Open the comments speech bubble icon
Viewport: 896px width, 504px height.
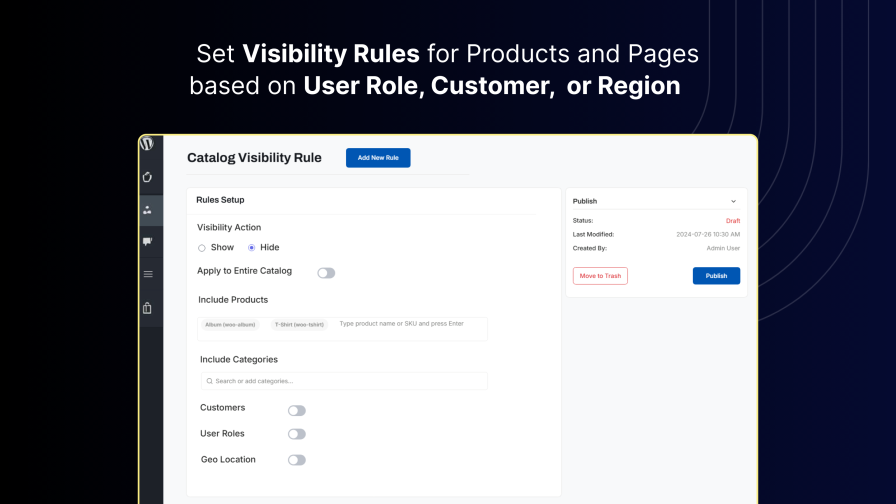pyautogui.click(x=148, y=241)
